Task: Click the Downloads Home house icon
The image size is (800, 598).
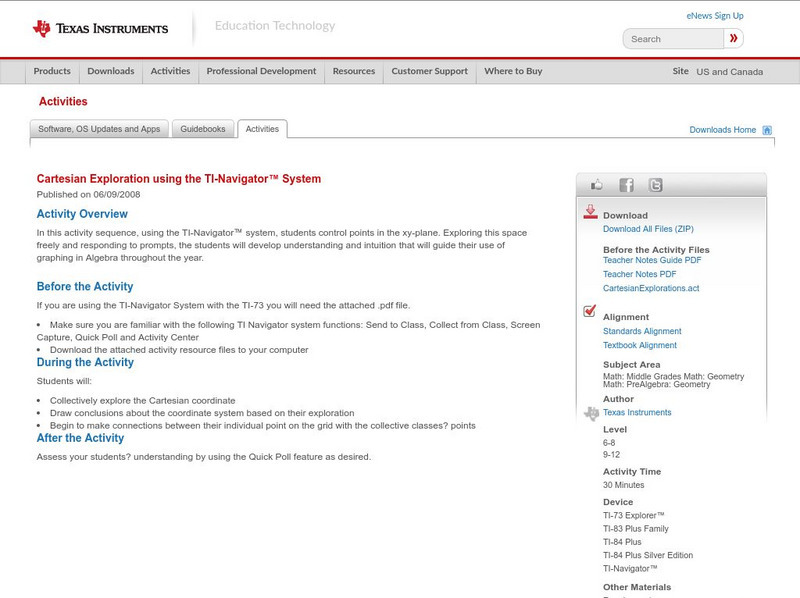Action: coord(767,130)
